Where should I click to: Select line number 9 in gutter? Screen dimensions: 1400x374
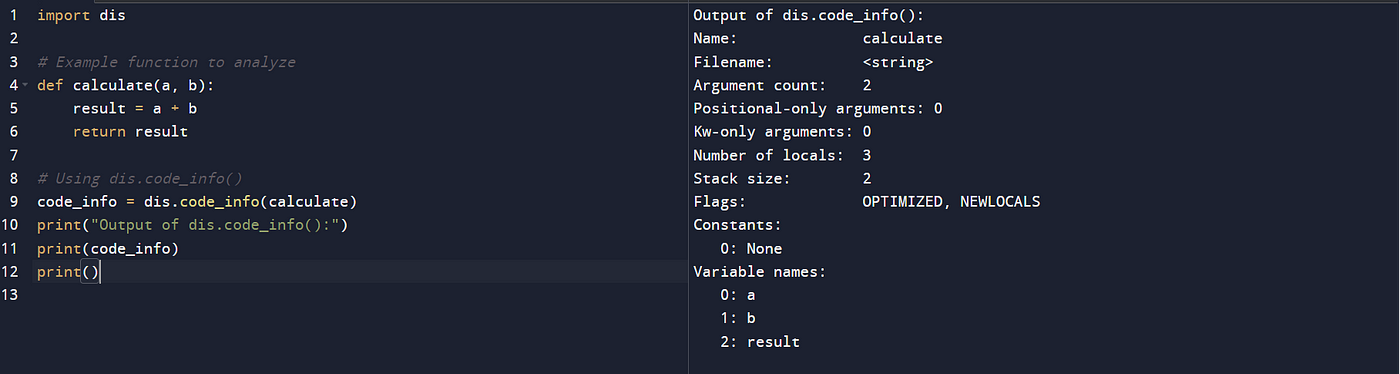coord(13,202)
